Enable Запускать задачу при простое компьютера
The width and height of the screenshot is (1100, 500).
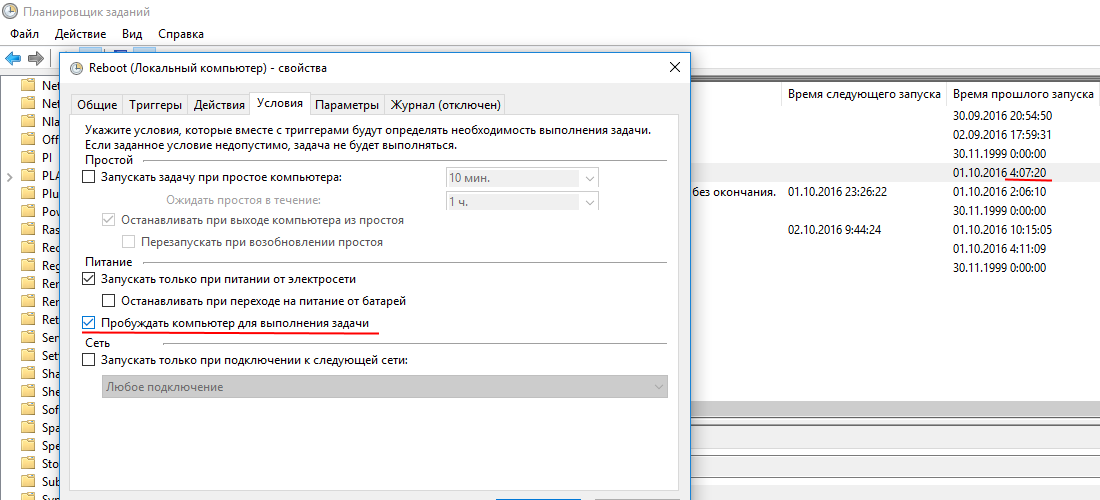click(x=90, y=178)
